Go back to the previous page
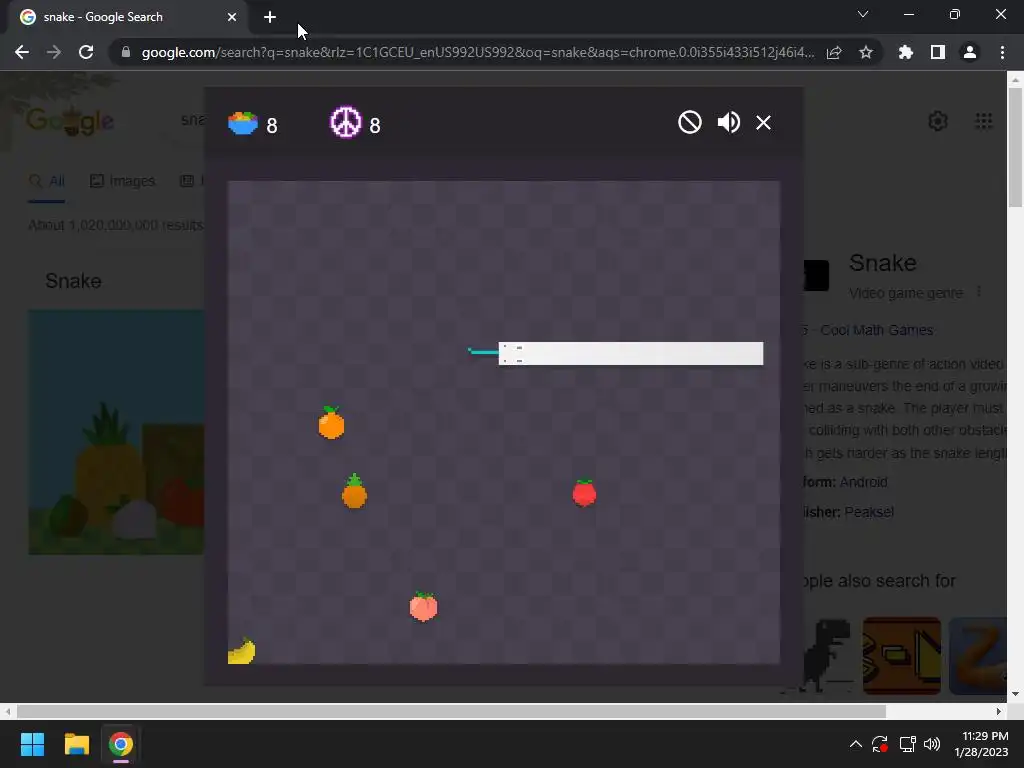 22,52
